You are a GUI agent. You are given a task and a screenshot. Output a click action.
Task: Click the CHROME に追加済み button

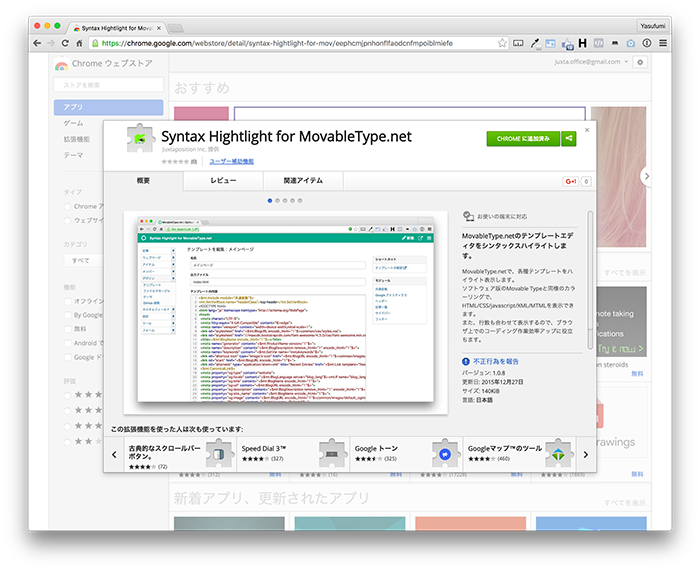[523, 138]
